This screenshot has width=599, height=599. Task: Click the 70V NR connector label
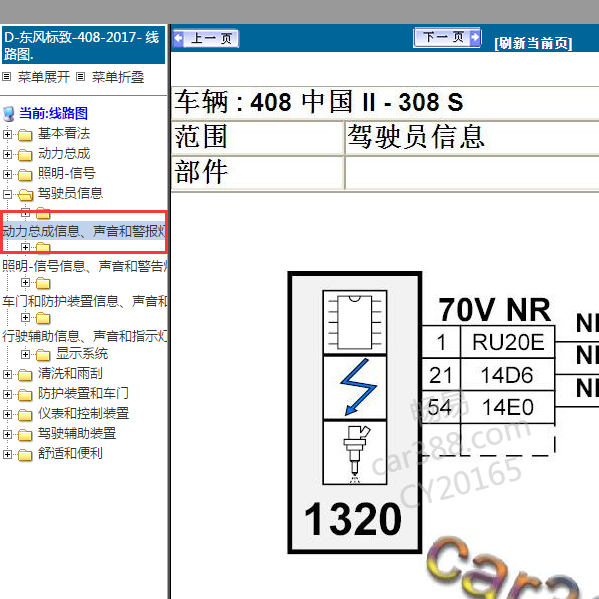pyautogui.click(x=495, y=310)
